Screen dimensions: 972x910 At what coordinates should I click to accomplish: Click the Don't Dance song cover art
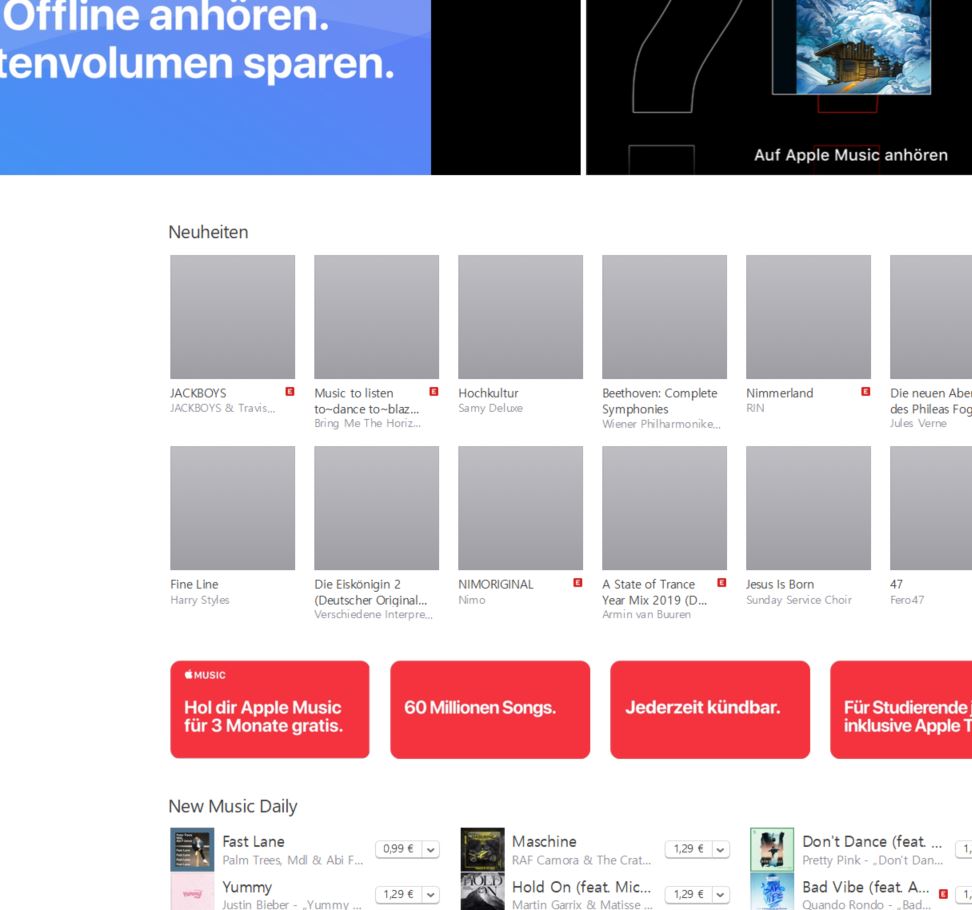tap(772, 849)
